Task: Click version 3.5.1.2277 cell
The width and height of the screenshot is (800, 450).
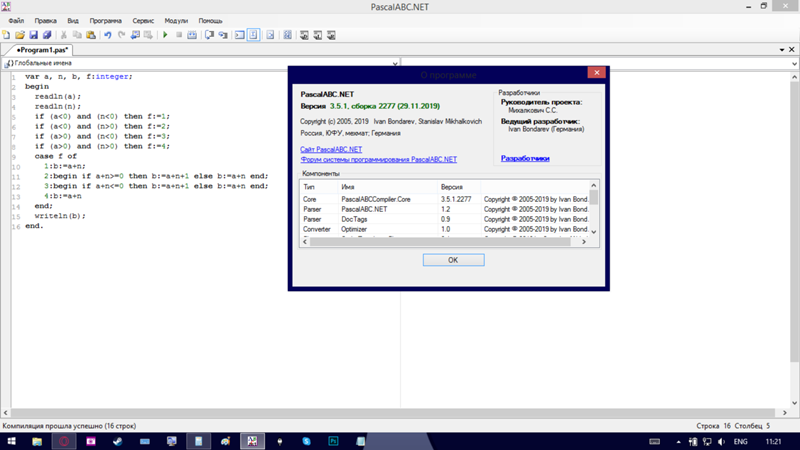Action: pyautogui.click(x=456, y=199)
